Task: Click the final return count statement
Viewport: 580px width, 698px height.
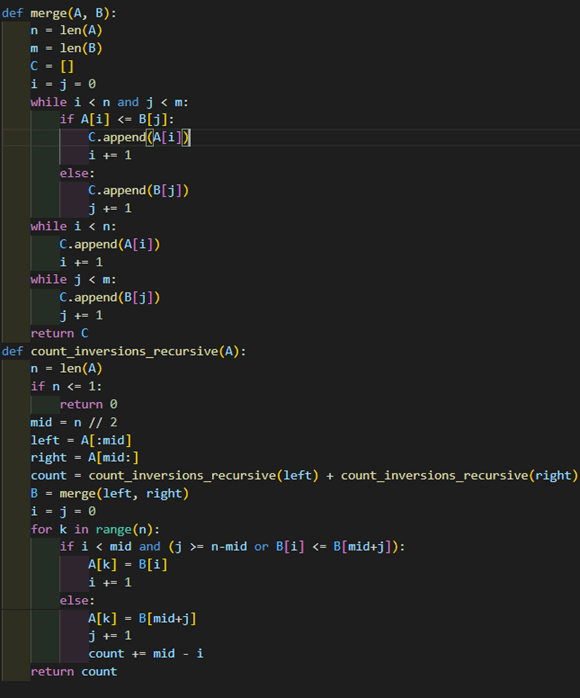Action: coord(74,672)
